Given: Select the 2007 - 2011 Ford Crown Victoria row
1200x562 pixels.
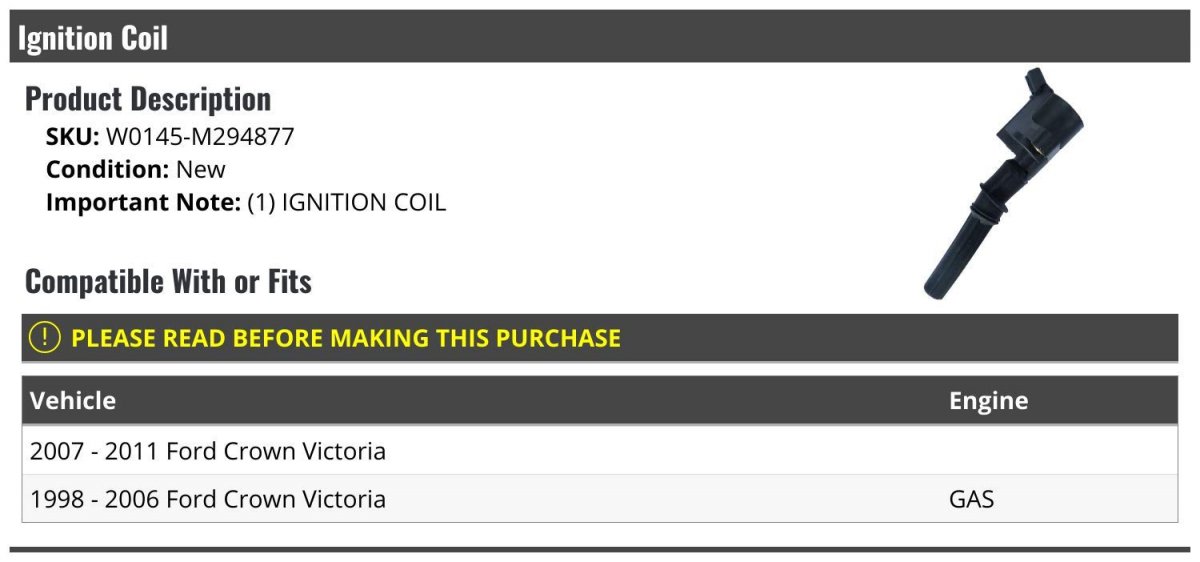Looking at the screenshot, I should 600,451.
